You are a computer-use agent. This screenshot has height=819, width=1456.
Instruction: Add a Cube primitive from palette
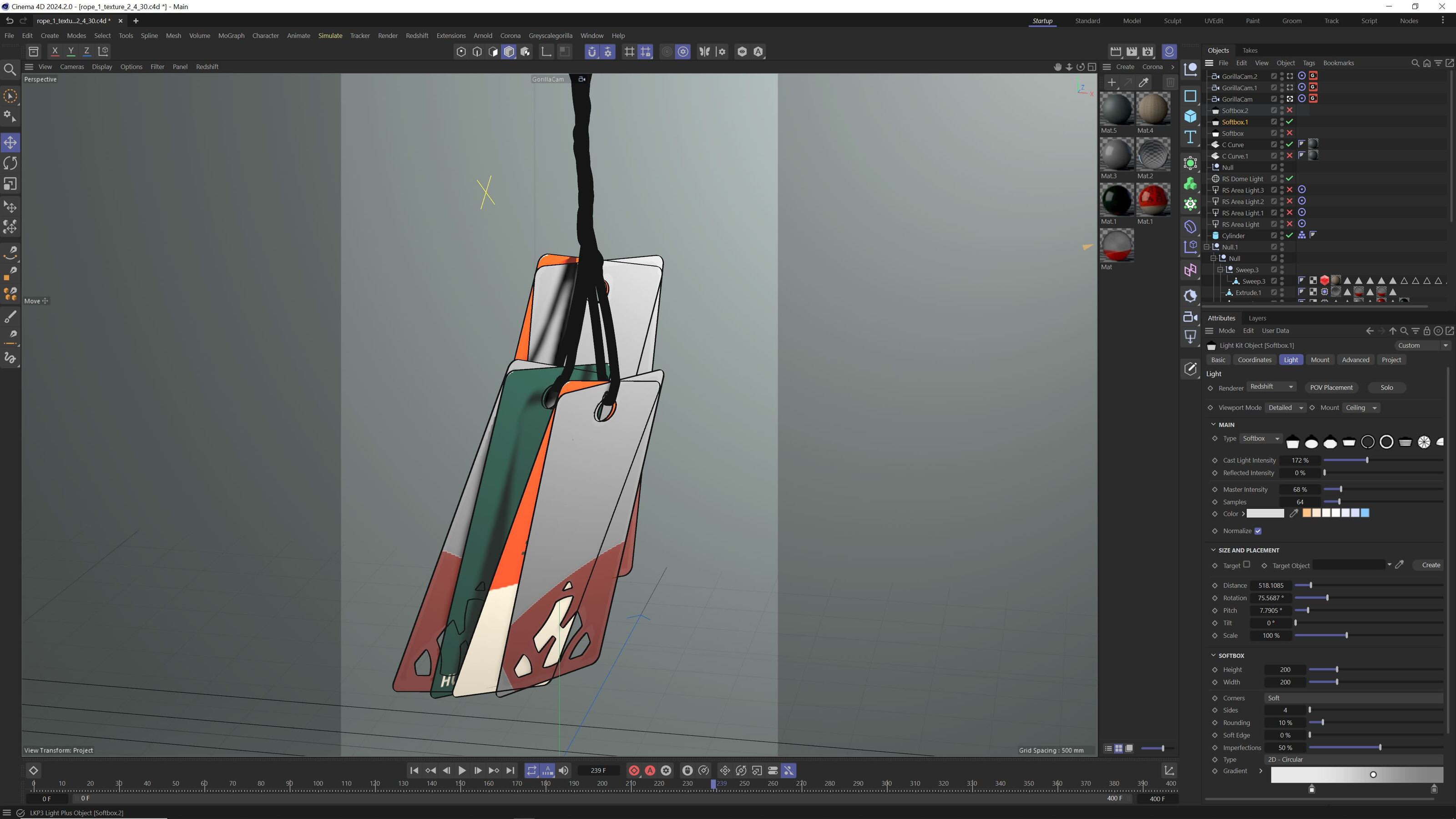click(x=1190, y=116)
